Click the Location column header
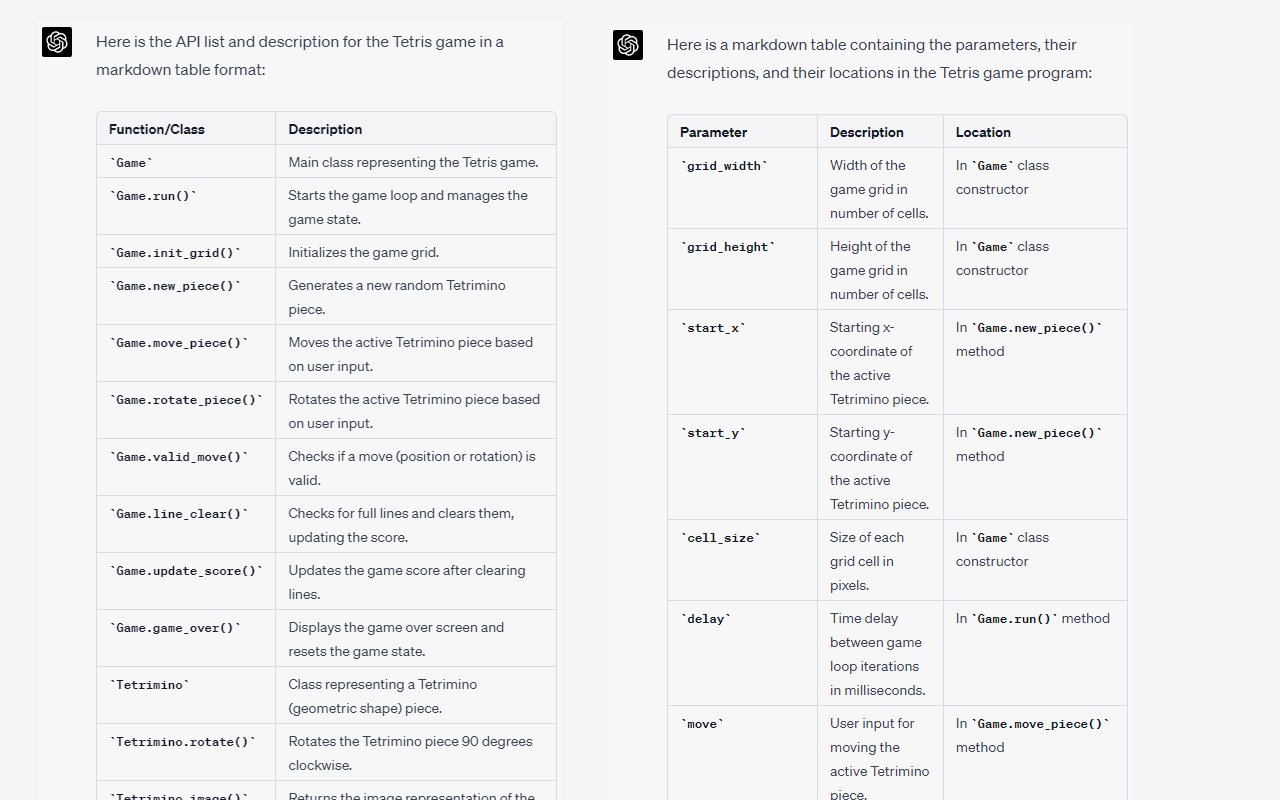Viewport: 1280px width, 800px height. tap(983, 132)
